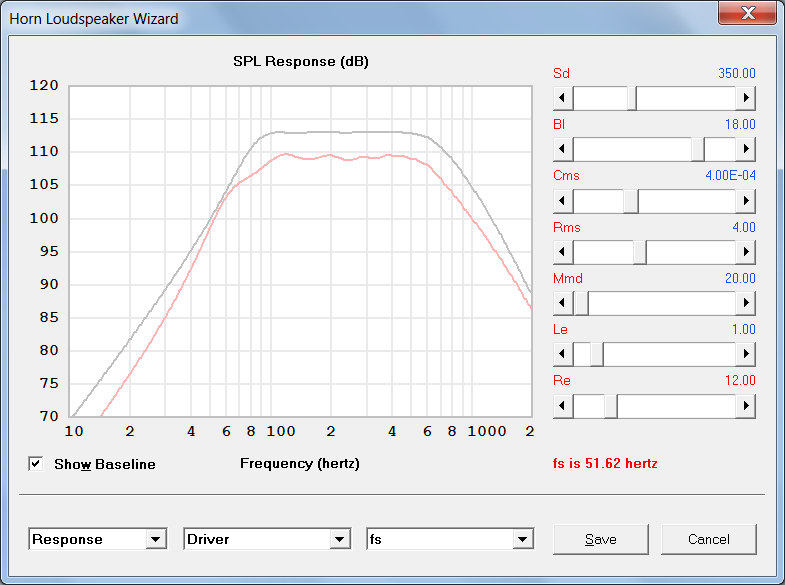Decrease Cms with the left arrow
Viewport: 785px width, 585px height.
pos(563,201)
